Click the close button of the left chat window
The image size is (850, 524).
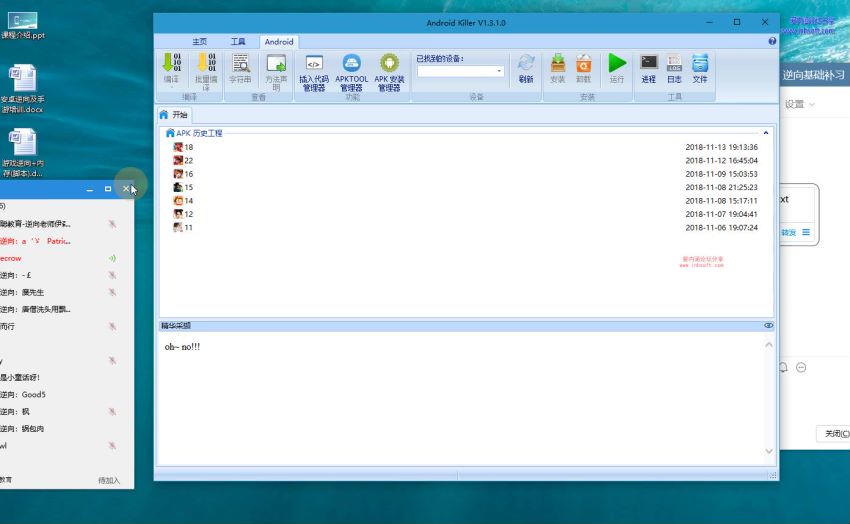point(126,189)
